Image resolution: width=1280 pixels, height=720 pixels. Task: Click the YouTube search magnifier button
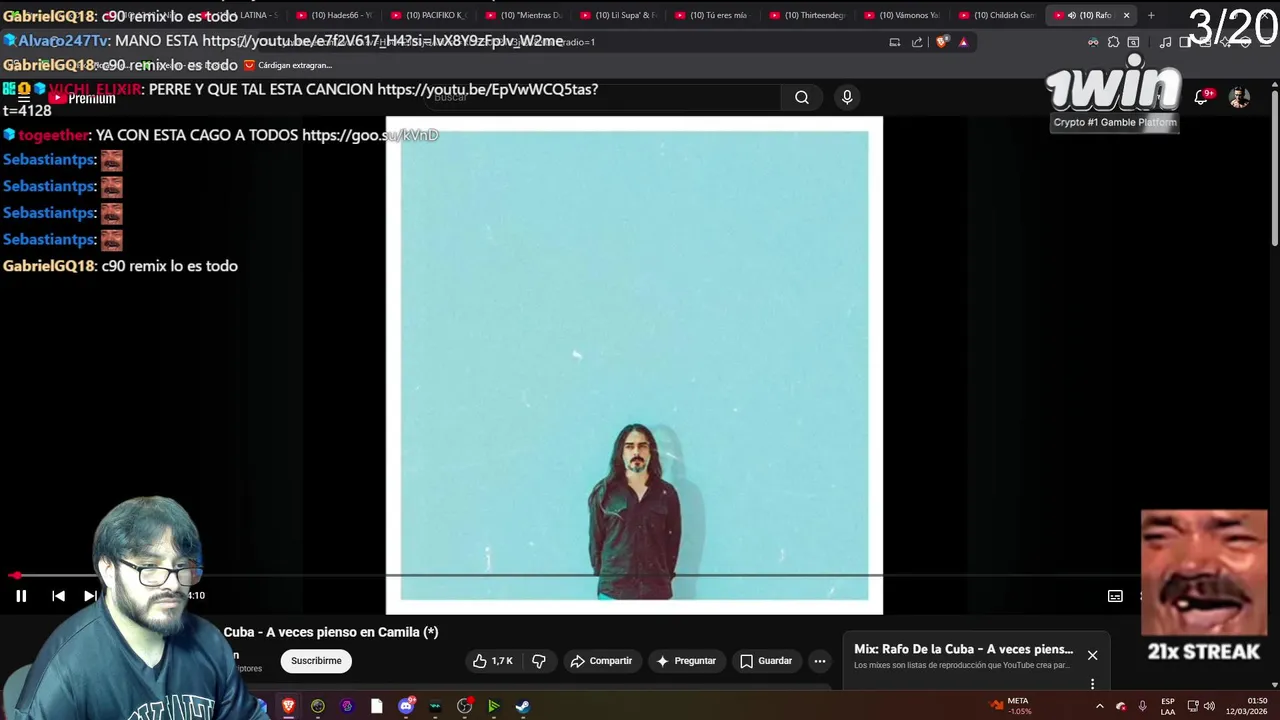802,97
